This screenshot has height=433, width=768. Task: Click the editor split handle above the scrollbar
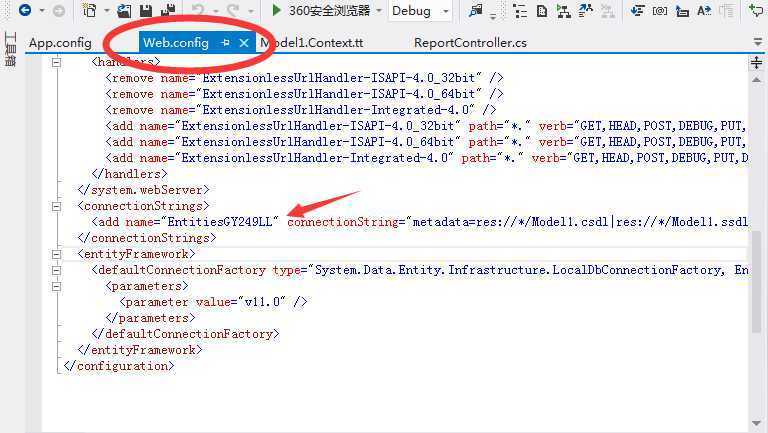[756, 62]
